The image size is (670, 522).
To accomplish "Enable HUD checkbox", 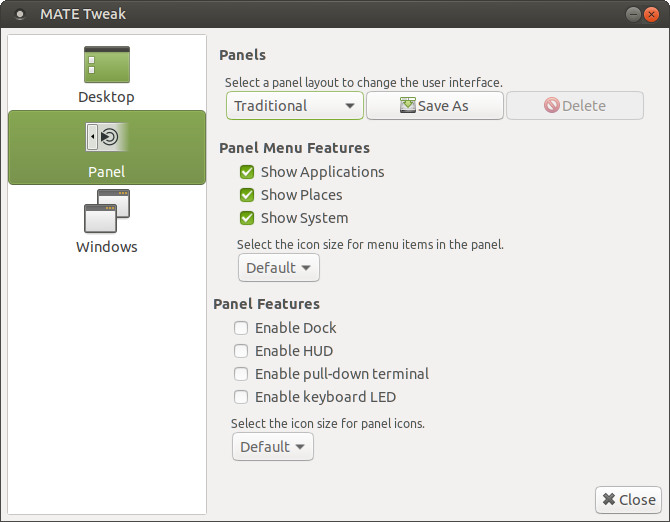I will [241, 351].
